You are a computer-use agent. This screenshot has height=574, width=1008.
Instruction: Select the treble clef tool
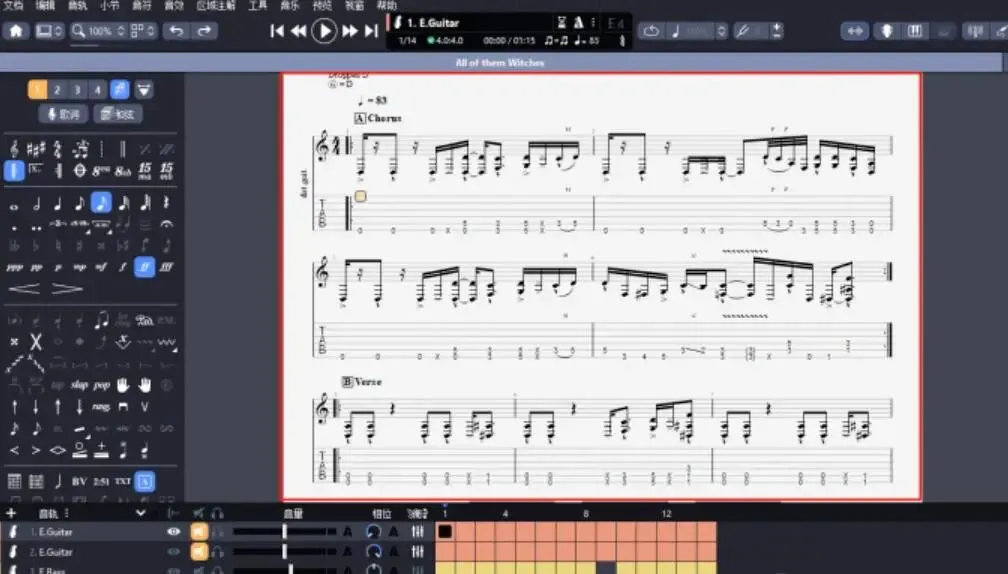[14, 149]
